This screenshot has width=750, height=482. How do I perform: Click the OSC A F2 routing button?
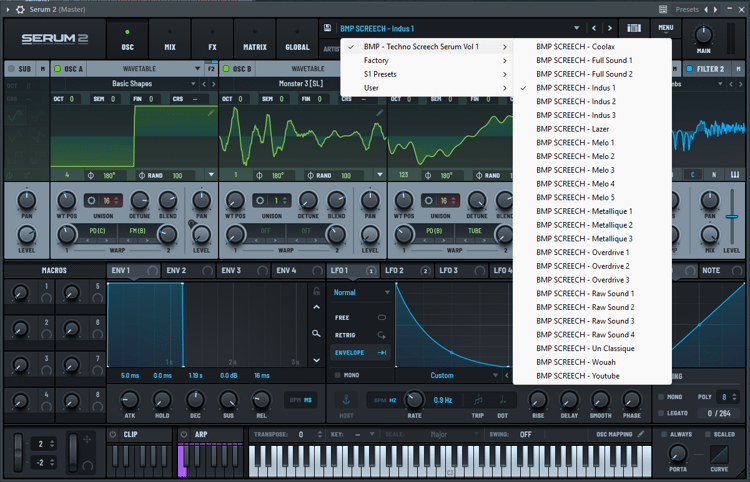tap(211, 69)
